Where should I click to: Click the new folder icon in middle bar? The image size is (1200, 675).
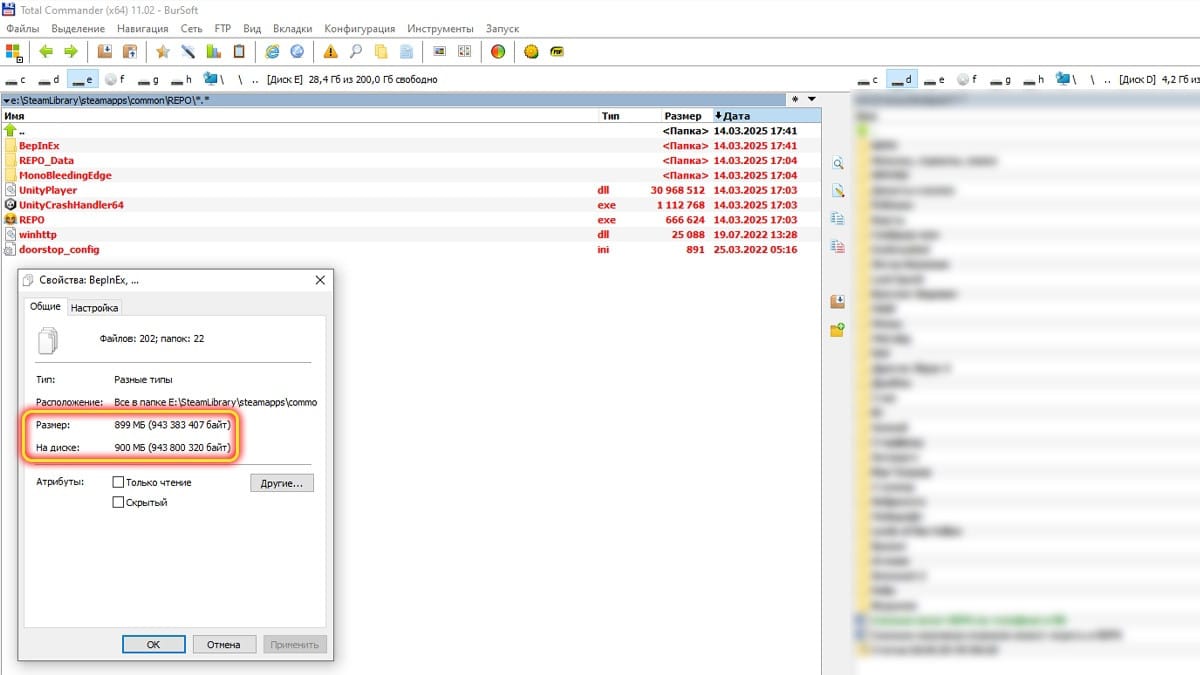[x=838, y=328]
